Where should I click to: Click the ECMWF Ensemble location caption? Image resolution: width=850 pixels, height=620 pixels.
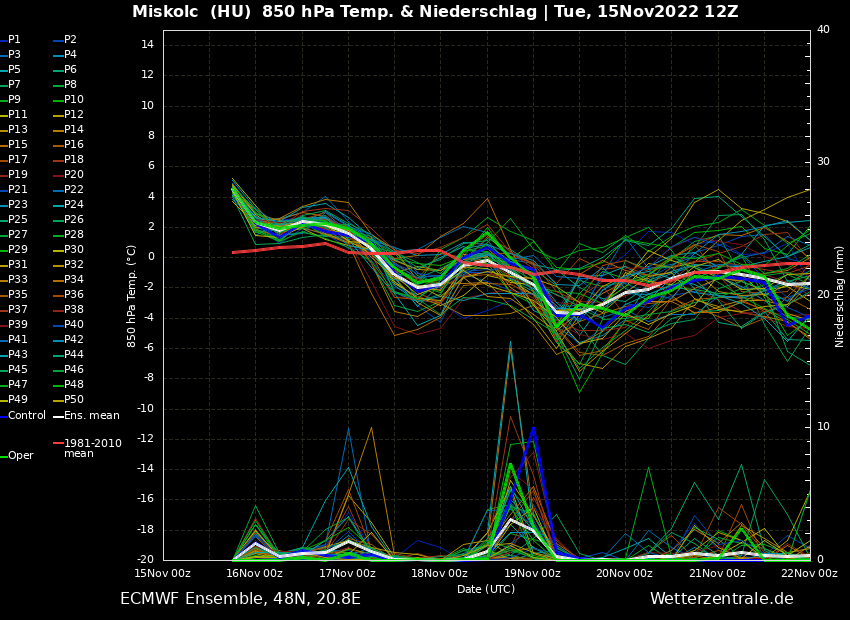pos(240,599)
